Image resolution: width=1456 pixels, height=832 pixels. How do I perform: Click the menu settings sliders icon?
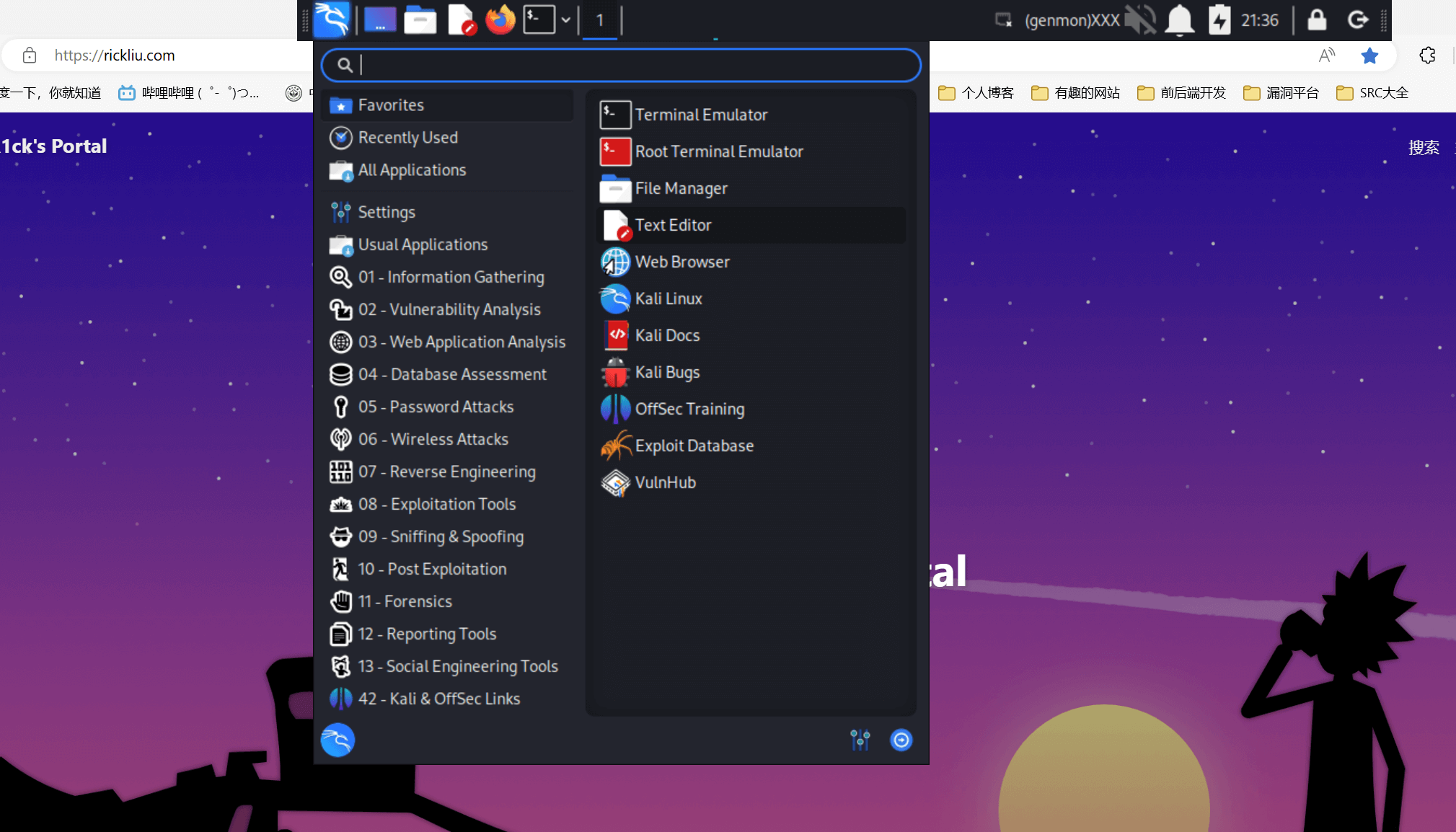[860, 740]
